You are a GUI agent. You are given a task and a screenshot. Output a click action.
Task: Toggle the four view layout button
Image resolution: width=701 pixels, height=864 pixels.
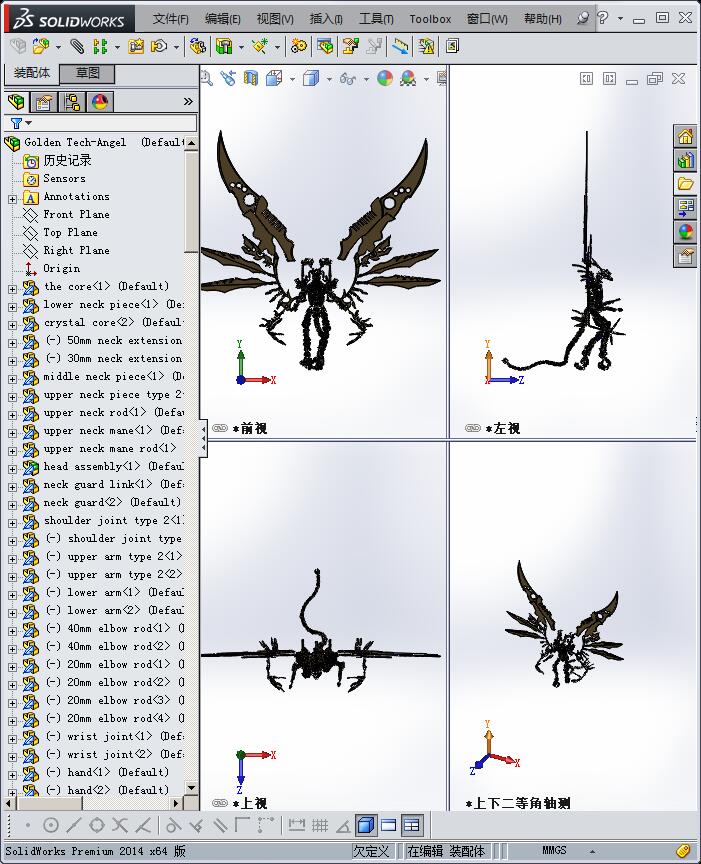pyautogui.click(x=412, y=825)
